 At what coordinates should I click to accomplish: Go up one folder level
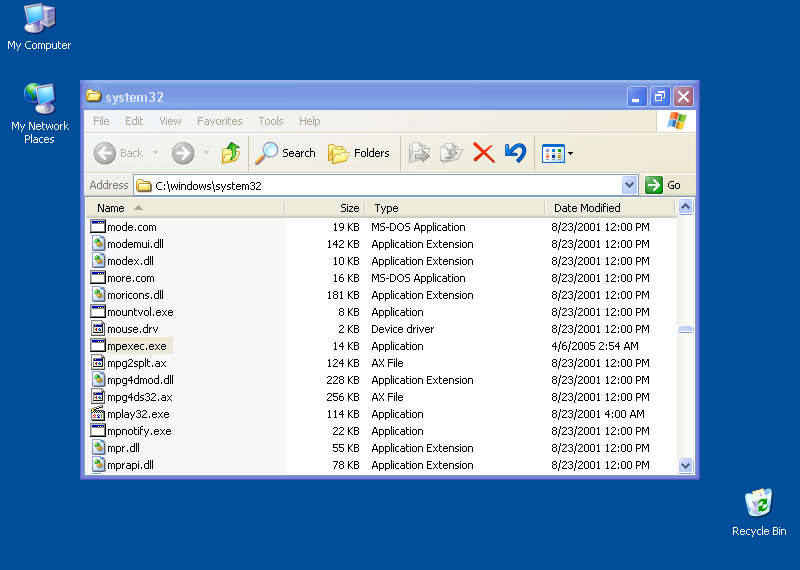(x=231, y=153)
